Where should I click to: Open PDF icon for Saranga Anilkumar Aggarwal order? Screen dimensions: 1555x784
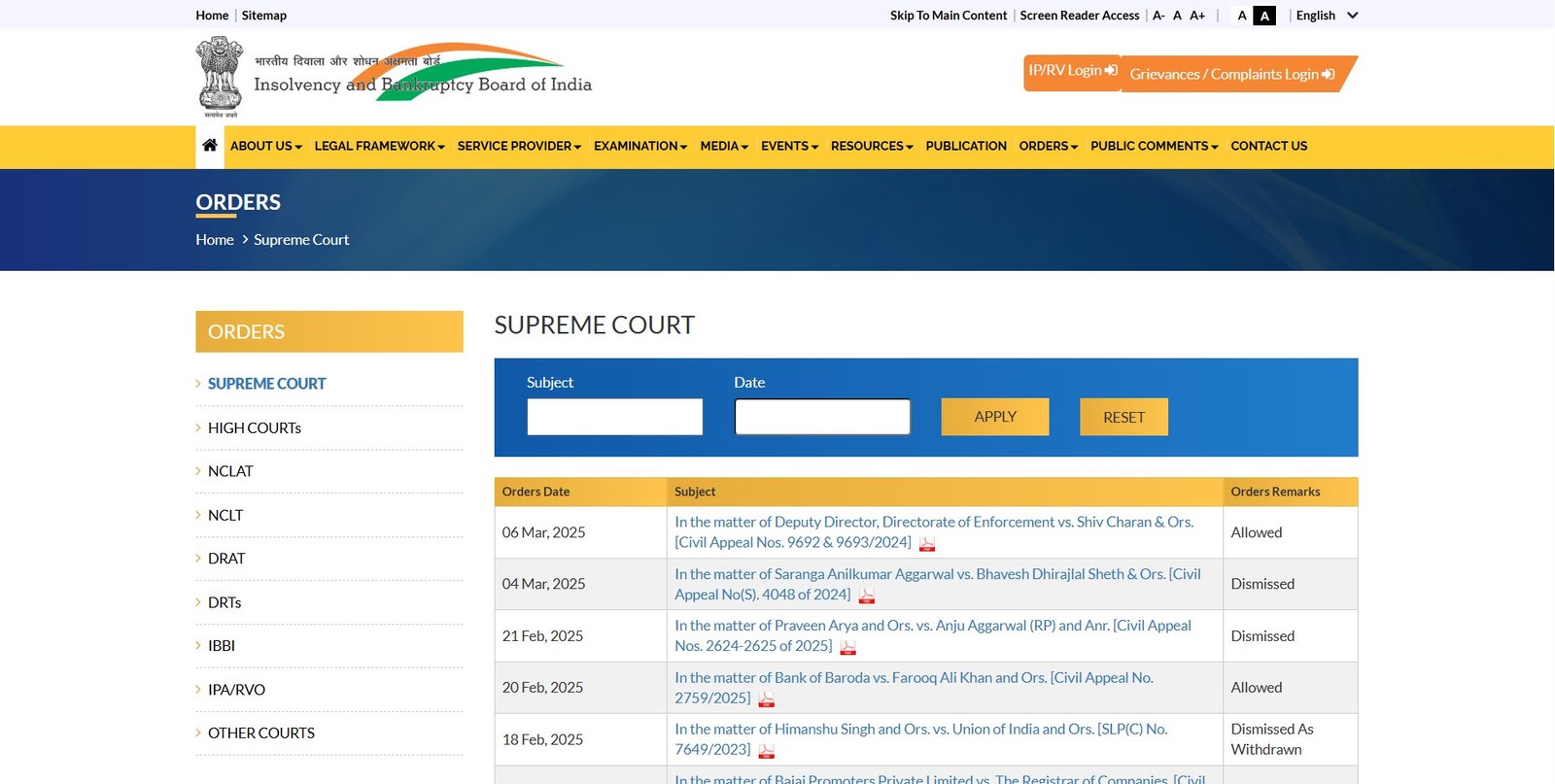click(867, 597)
